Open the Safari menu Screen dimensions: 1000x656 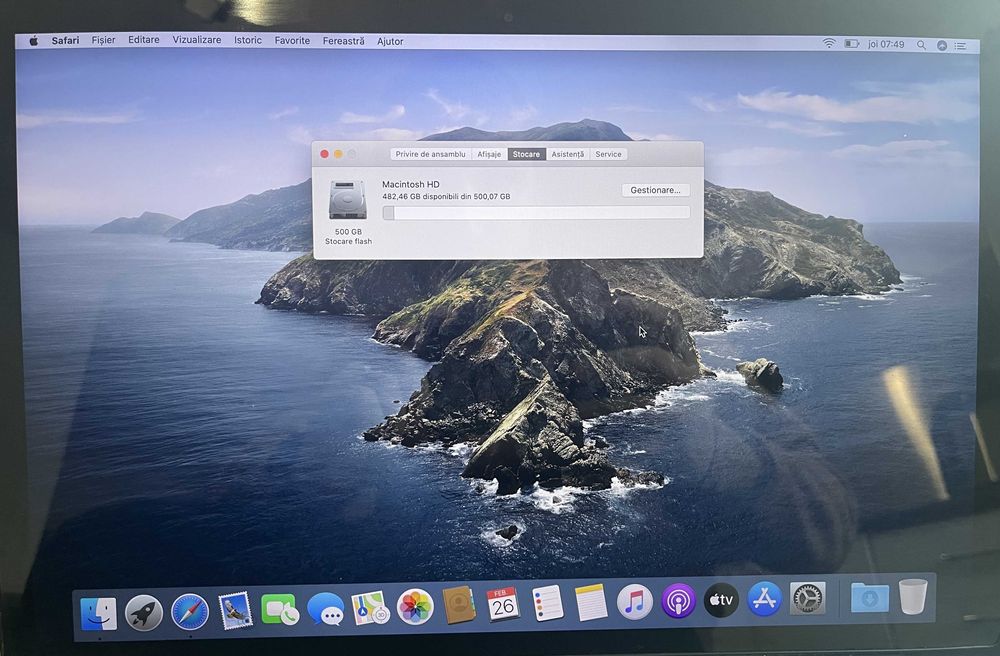click(65, 40)
